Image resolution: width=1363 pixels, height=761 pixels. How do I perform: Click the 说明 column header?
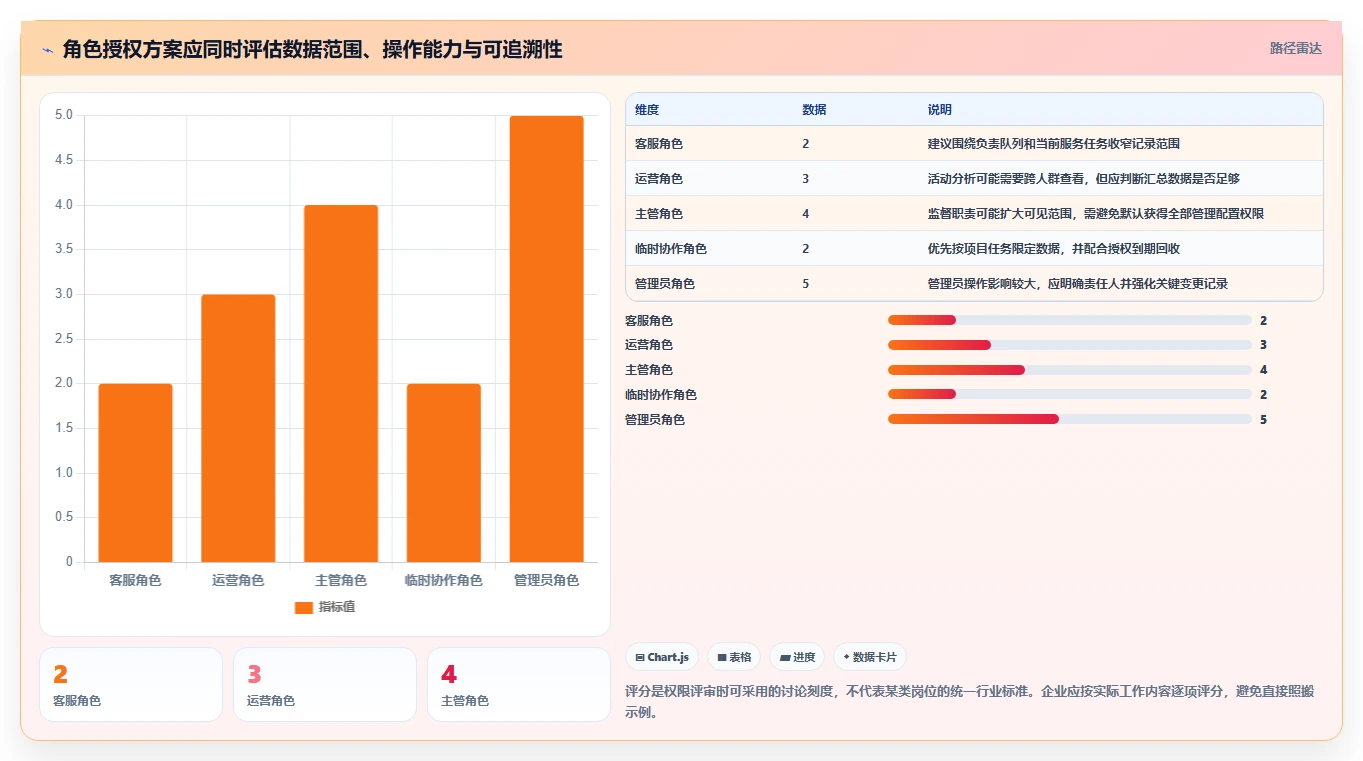[x=940, y=110]
